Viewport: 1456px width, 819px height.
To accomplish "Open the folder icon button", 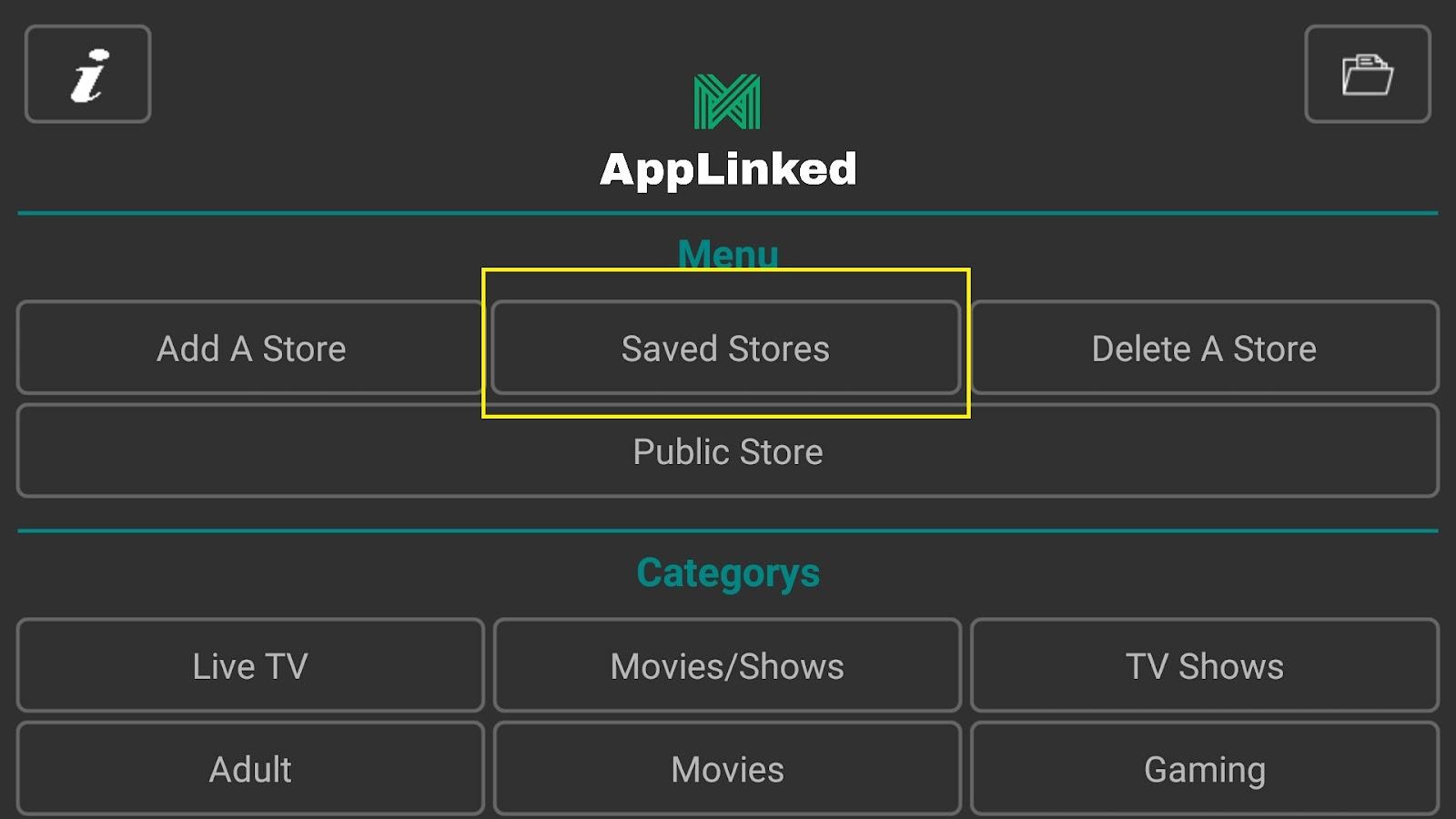I will point(1368,74).
